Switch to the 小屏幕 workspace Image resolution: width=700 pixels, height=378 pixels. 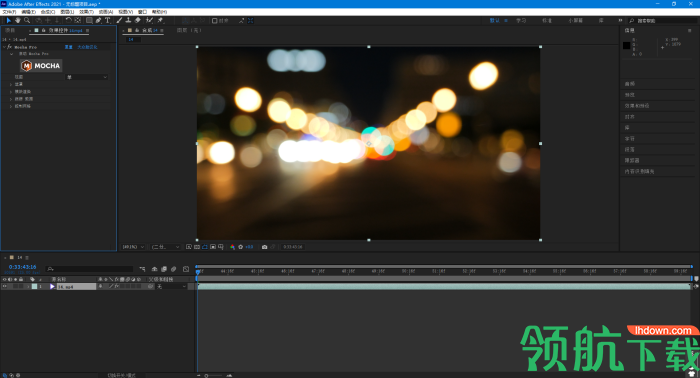575,21
